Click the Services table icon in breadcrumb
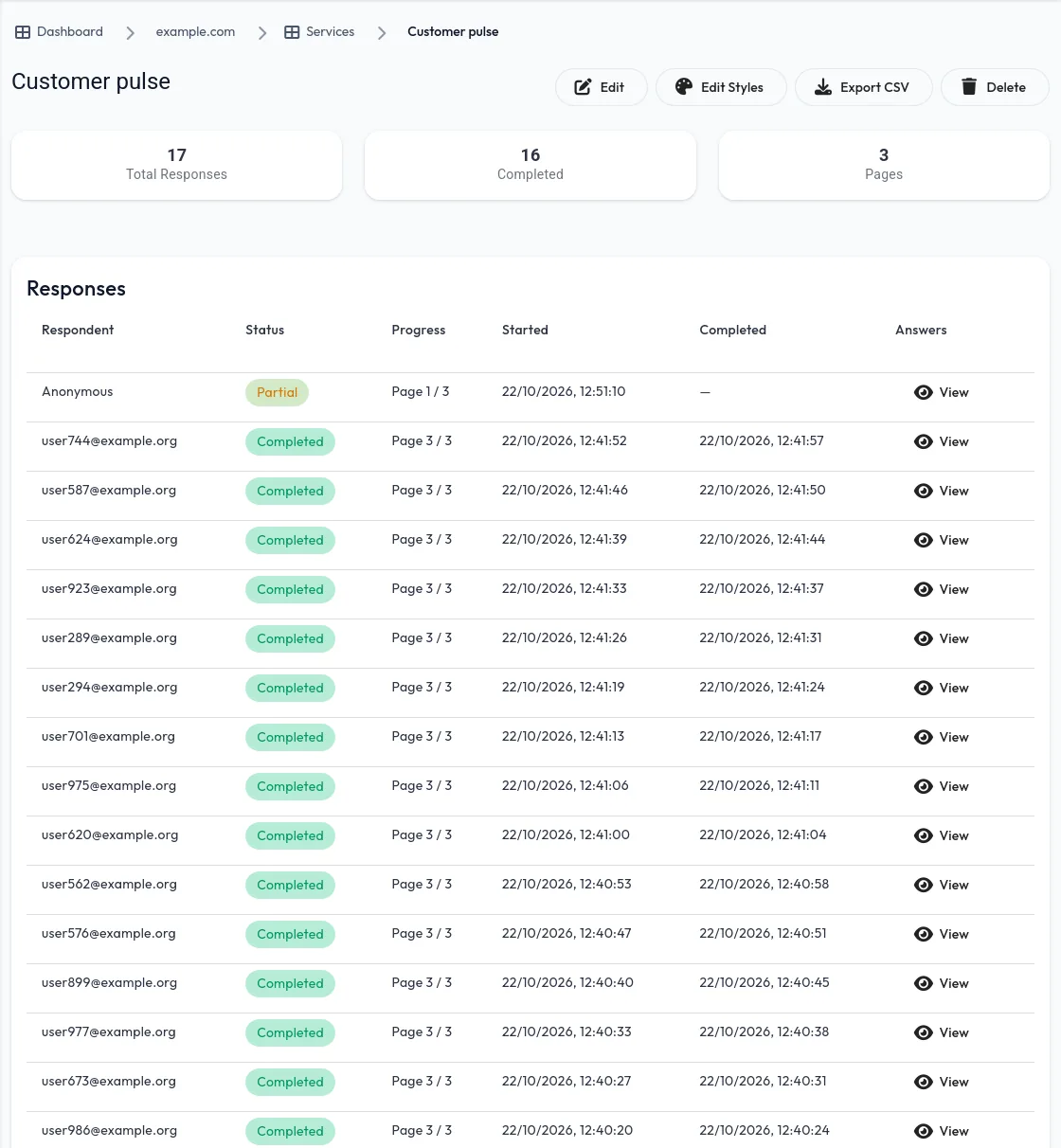Viewport: 1061px width, 1148px height. tap(292, 32)
